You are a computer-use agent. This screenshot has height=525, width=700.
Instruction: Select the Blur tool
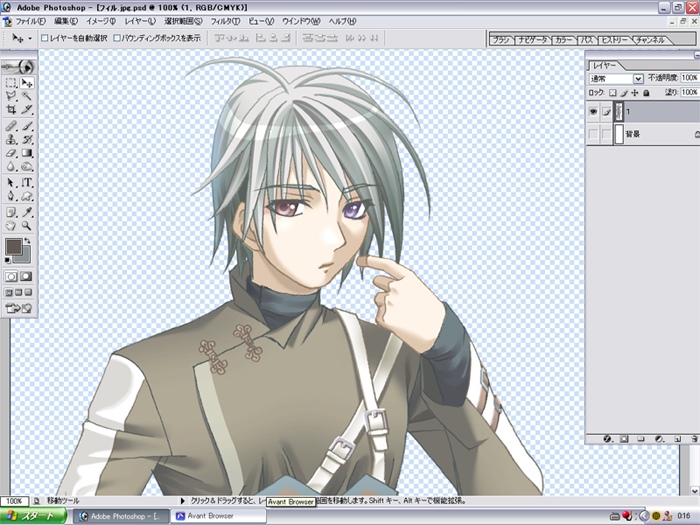click(x=11, y=167)
